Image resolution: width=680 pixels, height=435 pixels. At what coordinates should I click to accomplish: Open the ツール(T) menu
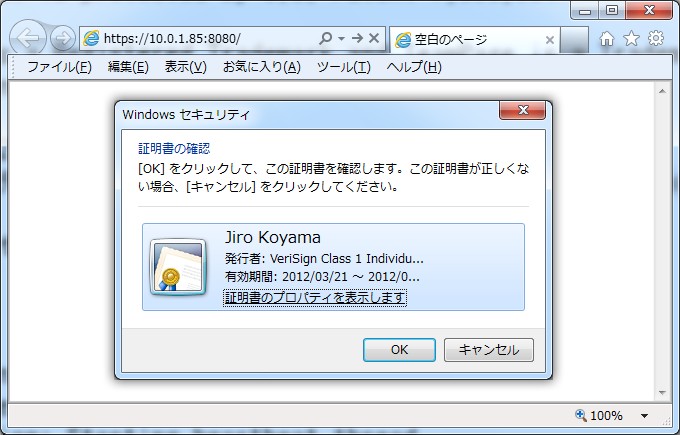click(x=343, y=67)
